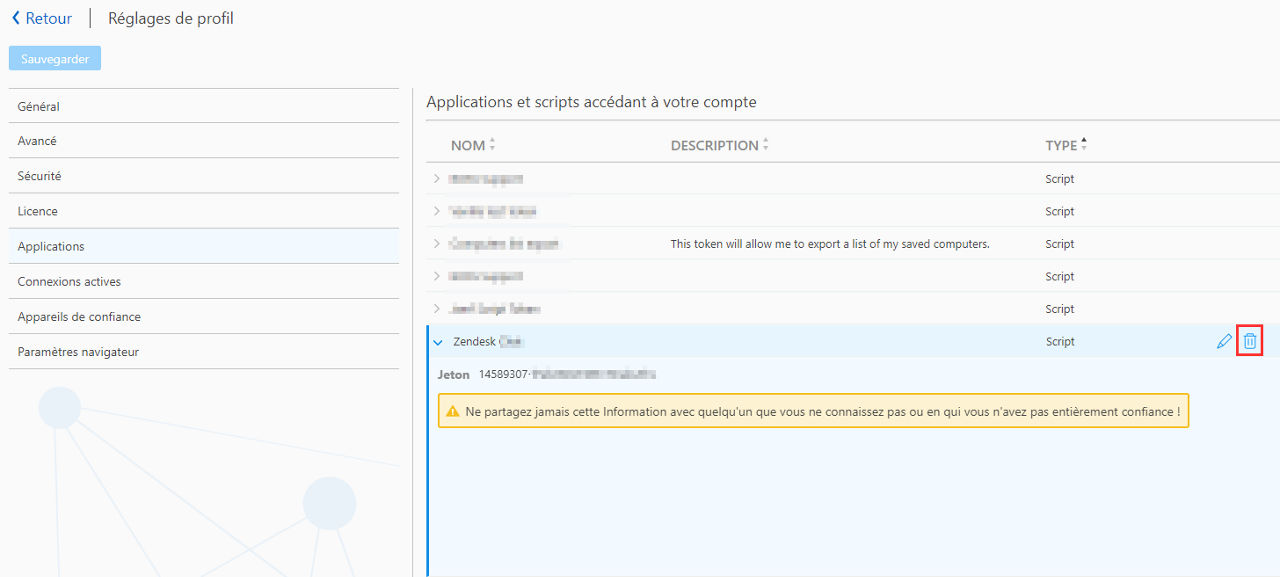Collapse the expanded Zendesk row chevron
Viewport: 1280px width, 577px height.
(x=437, y=342)
